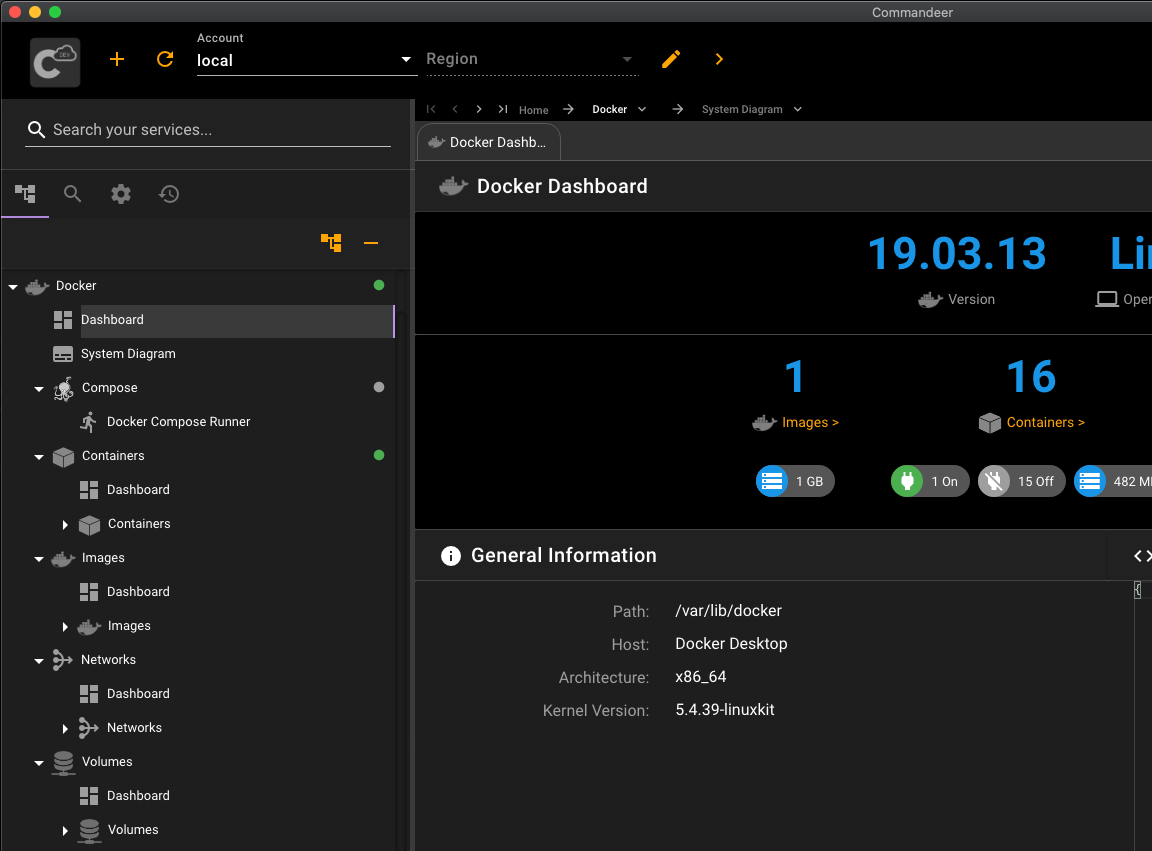Click the code brackets icon in General Information
The height and width of the screenshot is (851, 1152).
point(1140,556)
